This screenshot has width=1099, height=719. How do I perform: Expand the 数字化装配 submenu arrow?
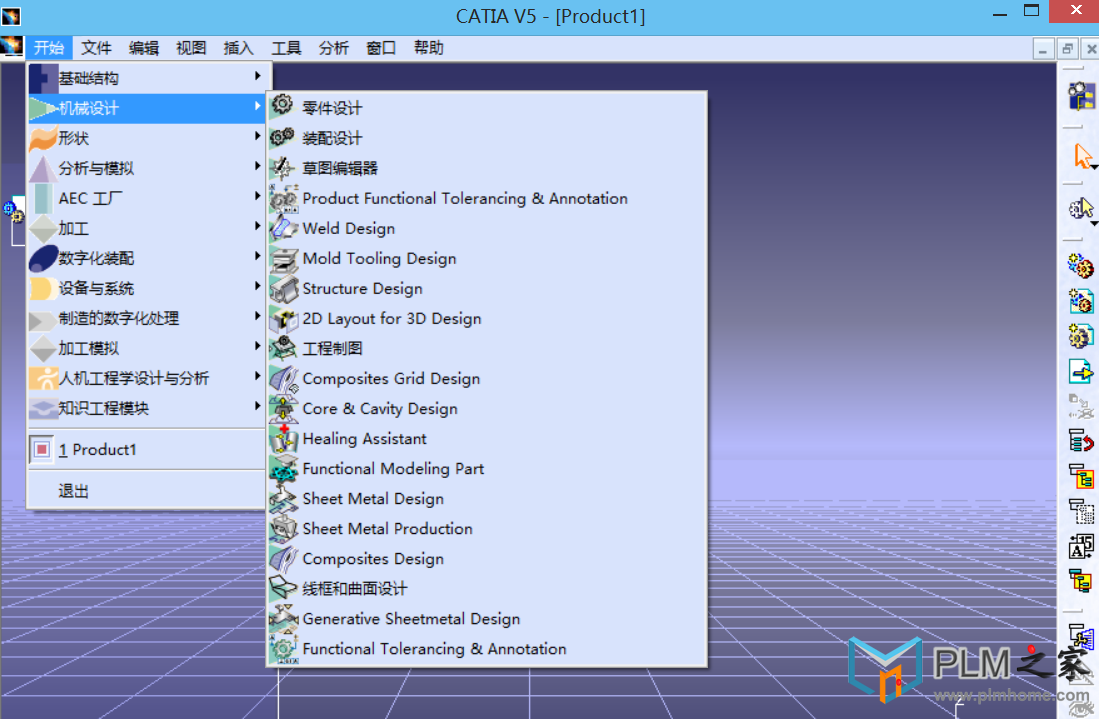258,256
